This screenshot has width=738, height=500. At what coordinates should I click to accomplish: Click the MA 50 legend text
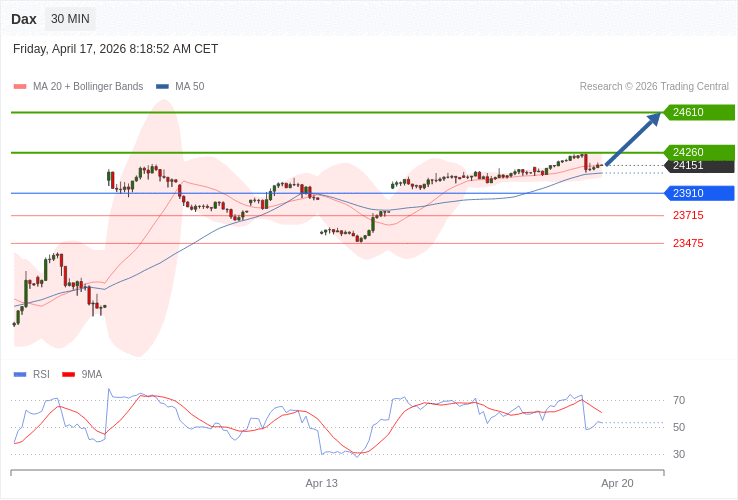click(190, 87)
